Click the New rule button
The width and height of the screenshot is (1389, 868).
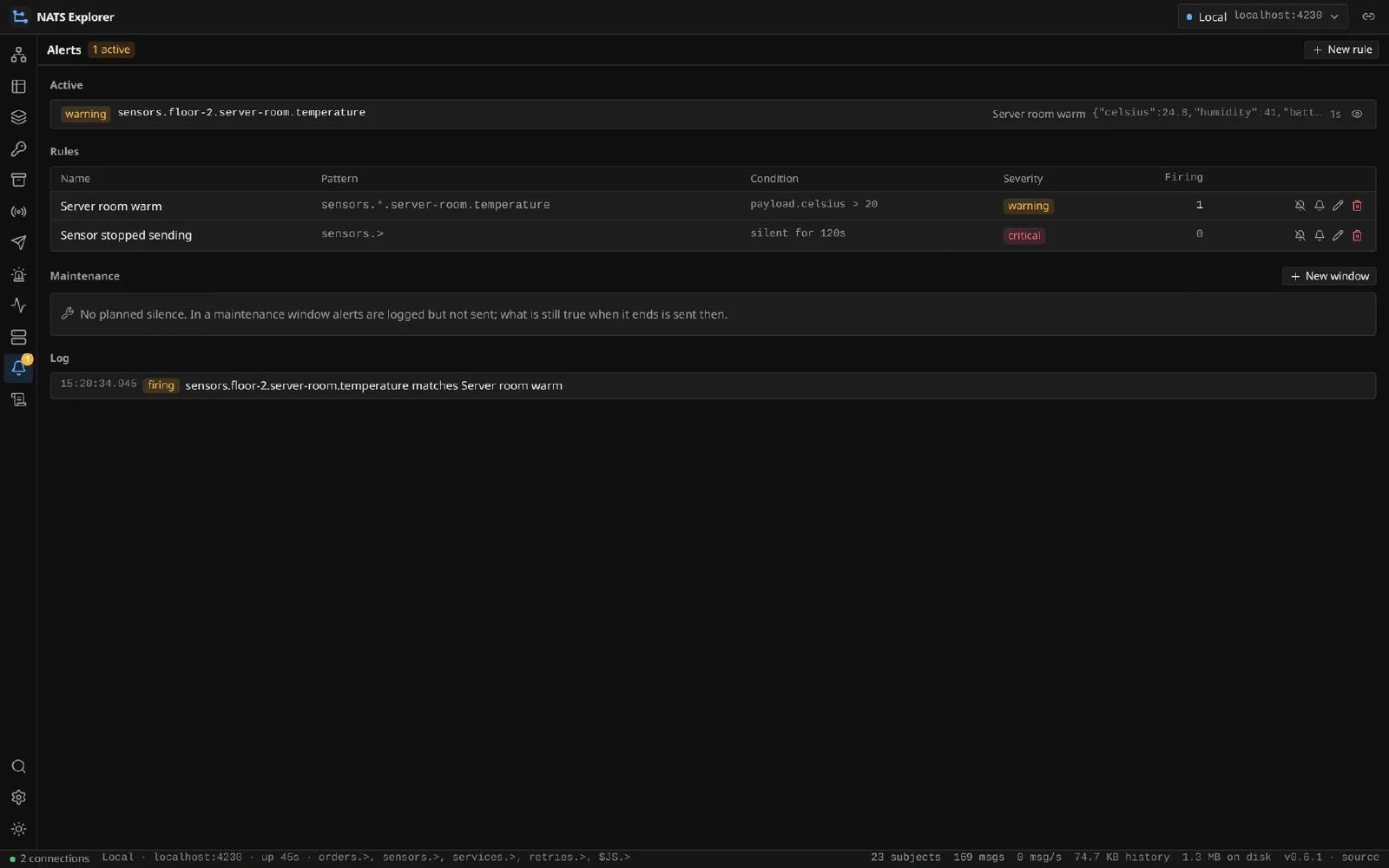[x=1341, y=49]
